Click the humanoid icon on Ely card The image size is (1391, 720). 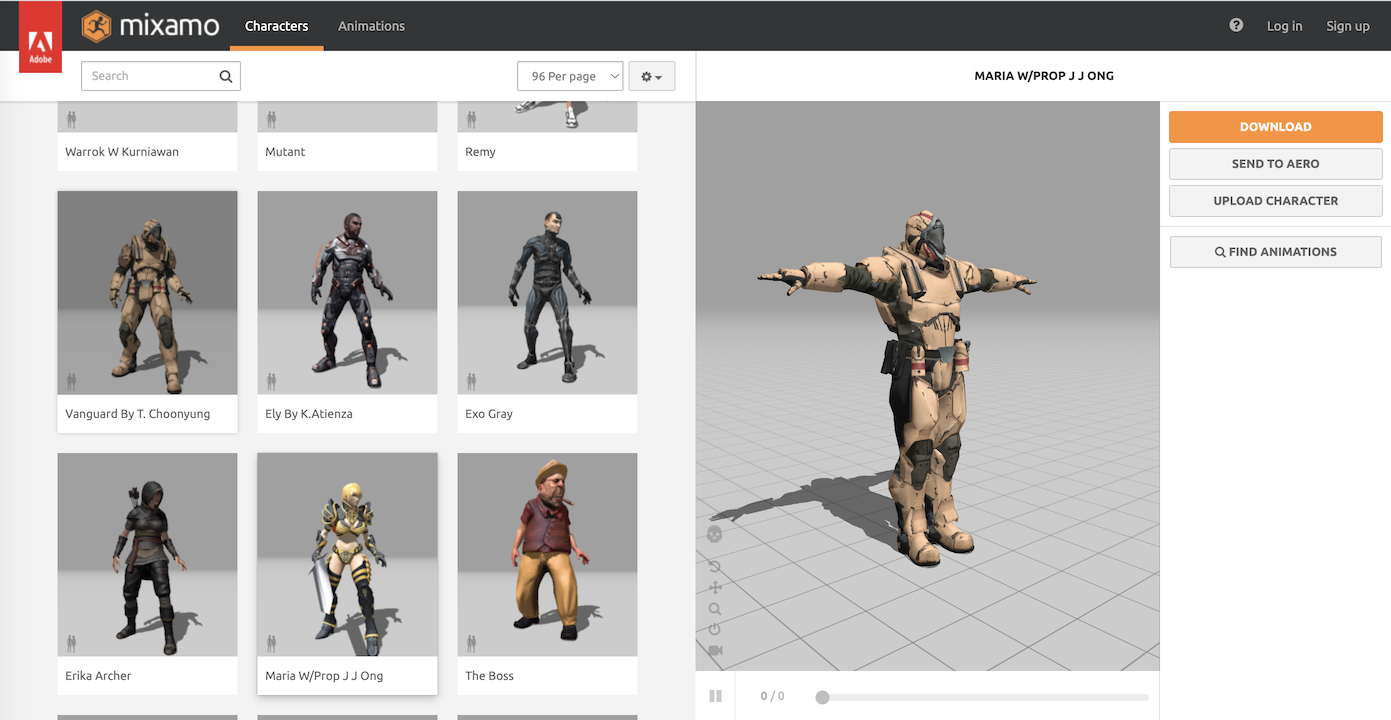(x=271, y=381)
